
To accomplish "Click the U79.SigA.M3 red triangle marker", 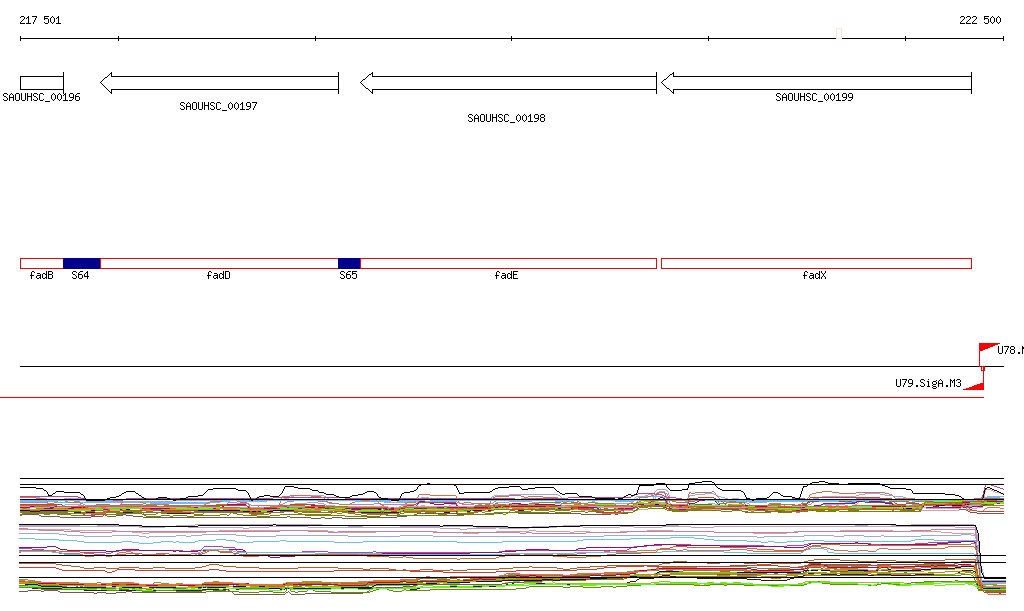I will click(x=977, y=384).
